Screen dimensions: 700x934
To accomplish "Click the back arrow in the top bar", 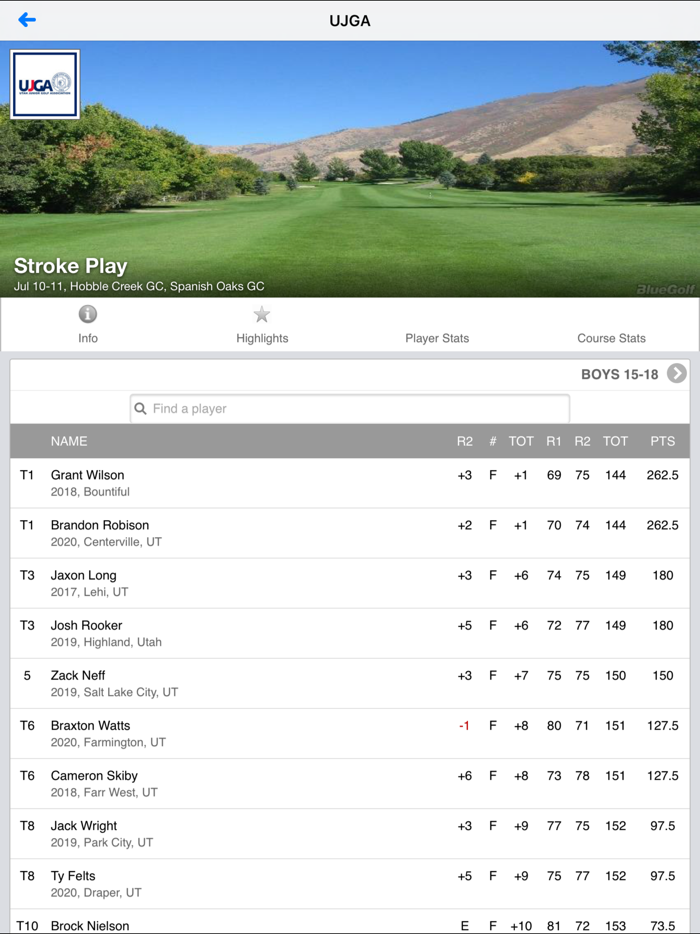I will tap(27, 19).
